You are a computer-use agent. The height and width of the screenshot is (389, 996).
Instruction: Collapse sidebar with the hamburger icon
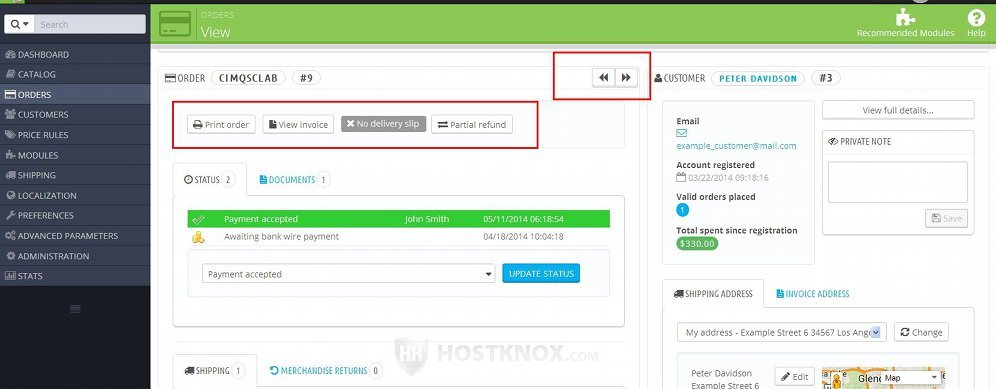[75, 309]
